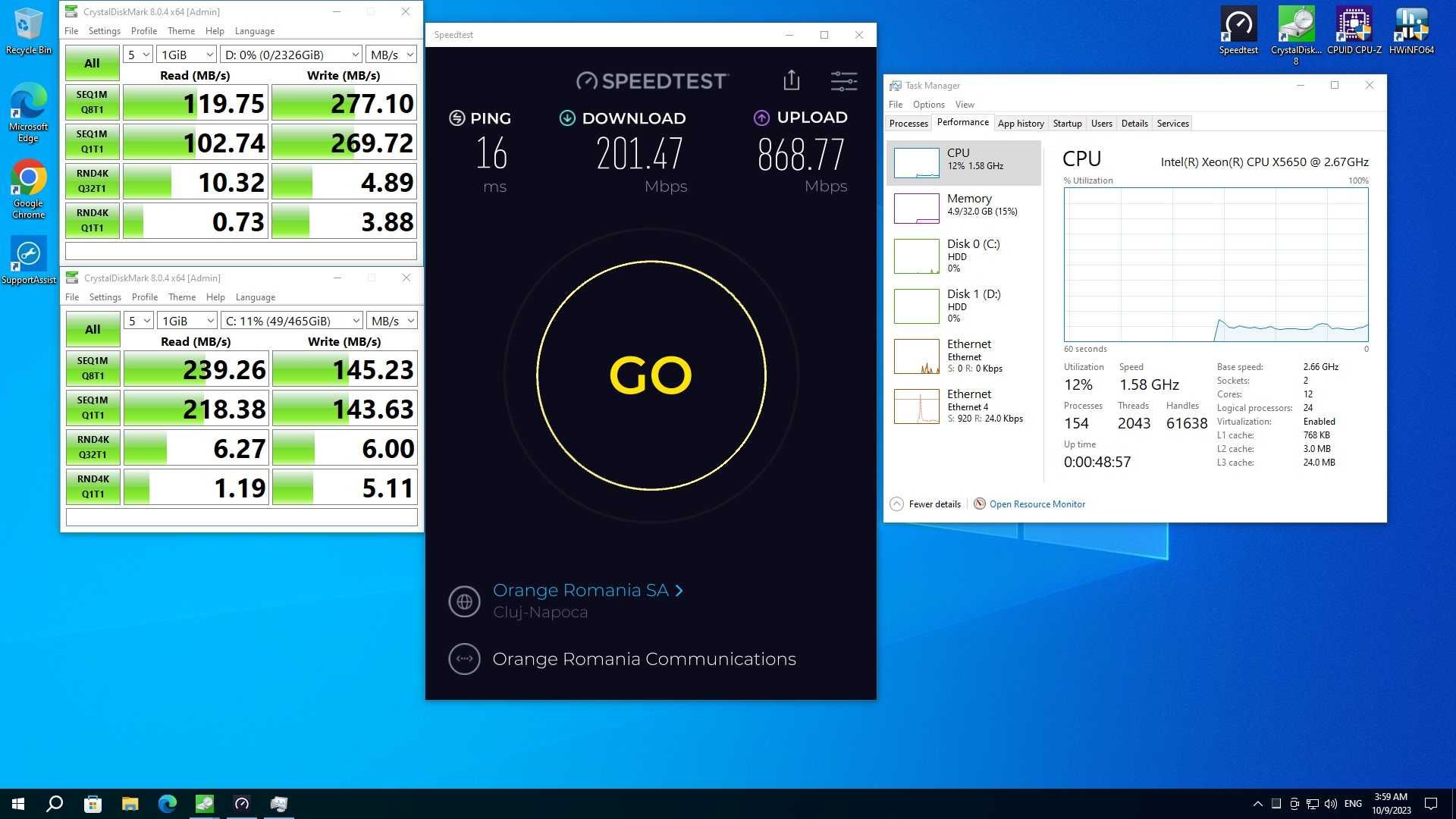Open the D: 0% (0/2326GiB) drive dropdown
Screen dimensions: 1456x819
[291, 55]
